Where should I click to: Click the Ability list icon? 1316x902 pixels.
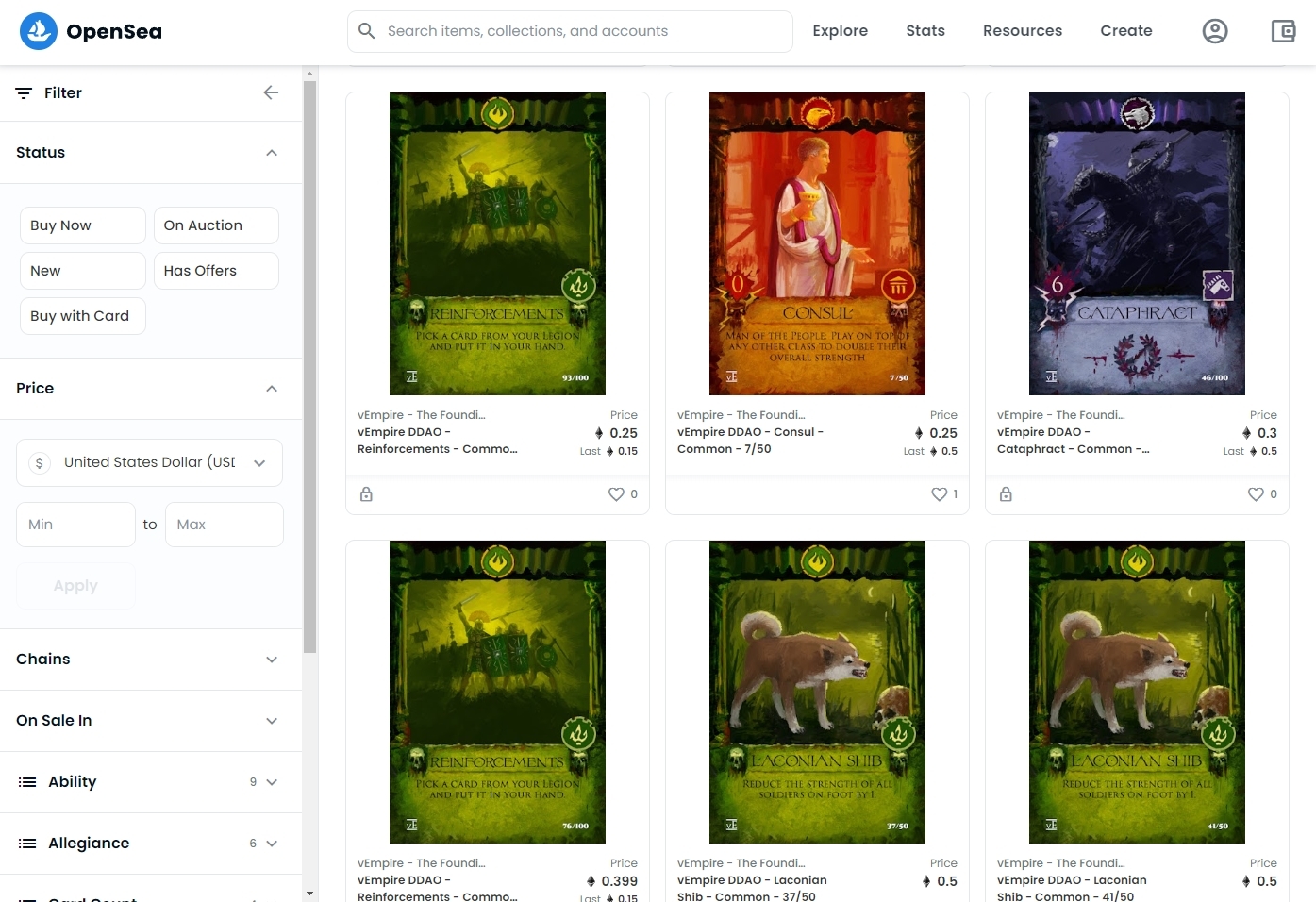[27, 782]
